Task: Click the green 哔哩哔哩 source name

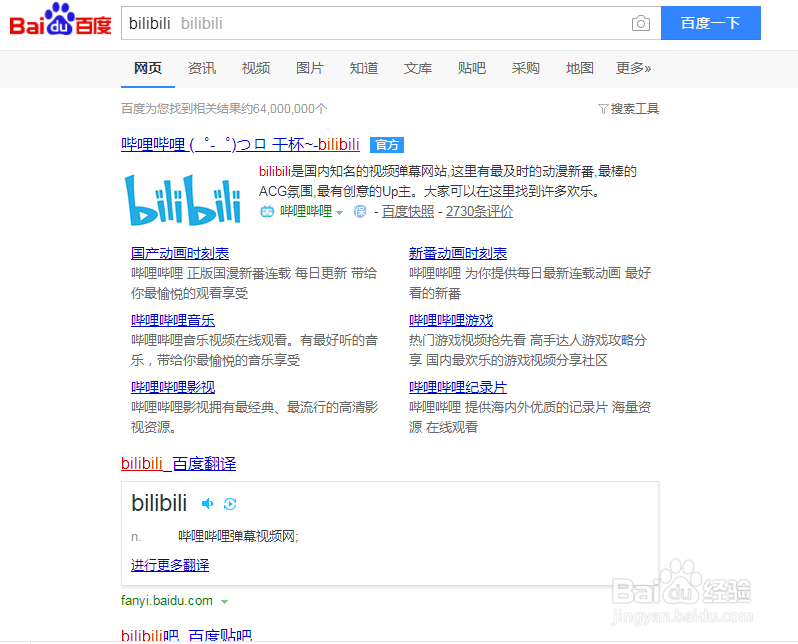Action: tap(306, 211)
